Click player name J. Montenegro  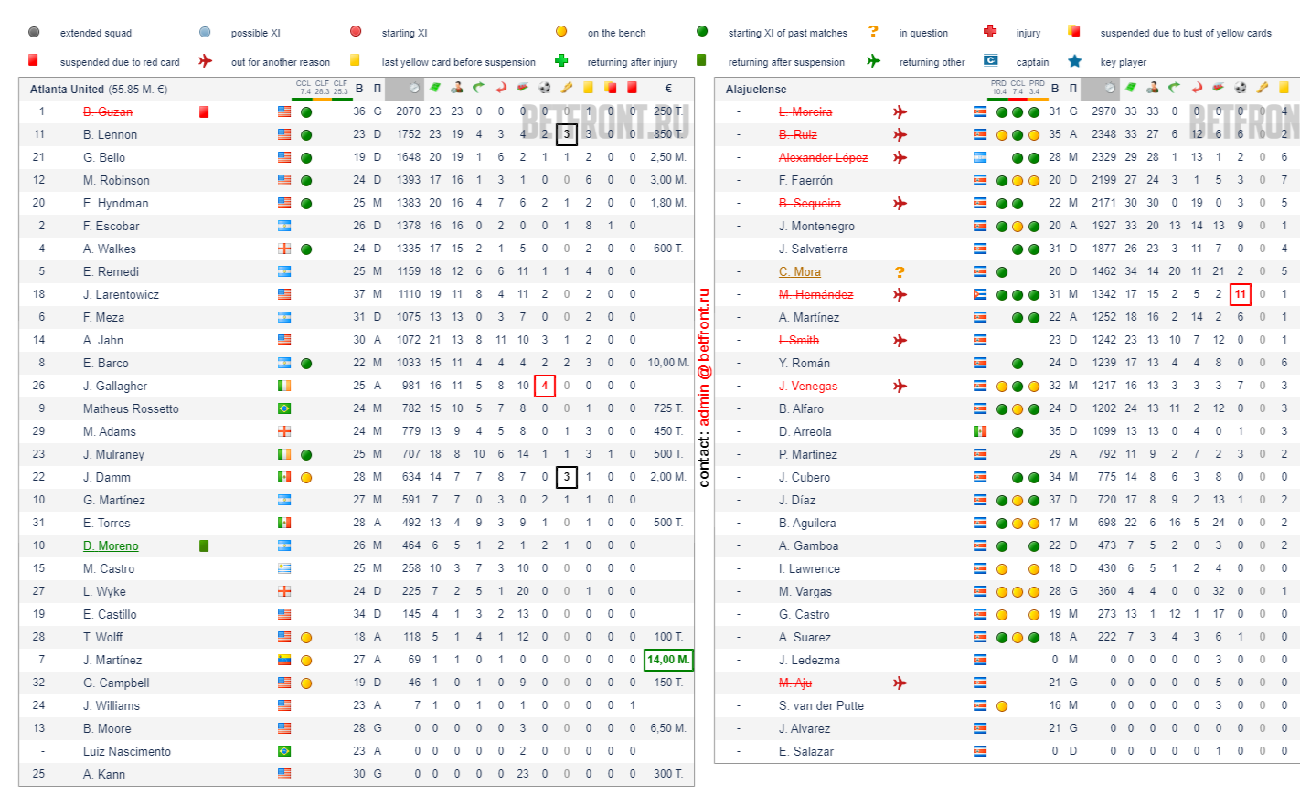817,226
